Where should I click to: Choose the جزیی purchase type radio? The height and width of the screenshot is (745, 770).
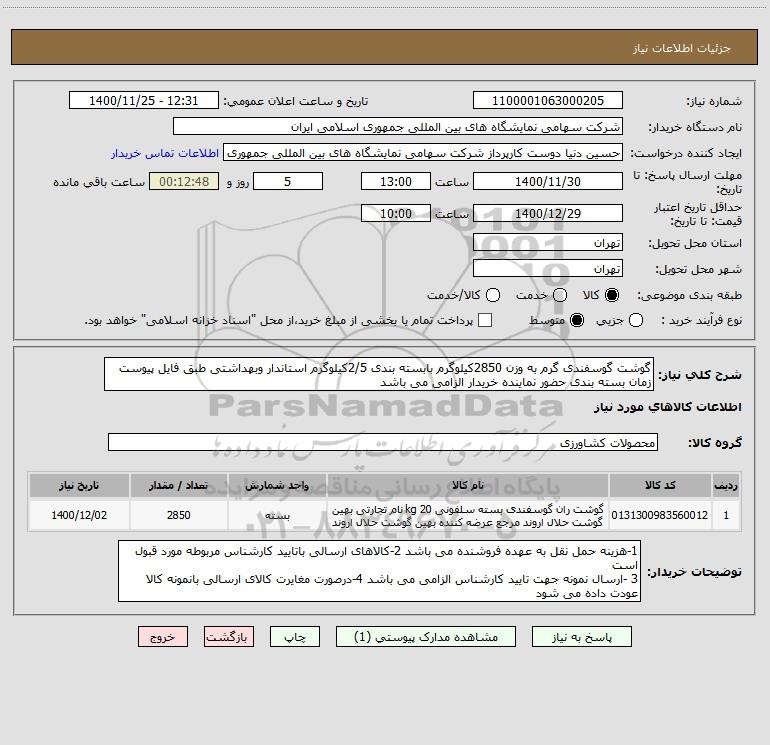pyautogui.click(x=636, y=320)
